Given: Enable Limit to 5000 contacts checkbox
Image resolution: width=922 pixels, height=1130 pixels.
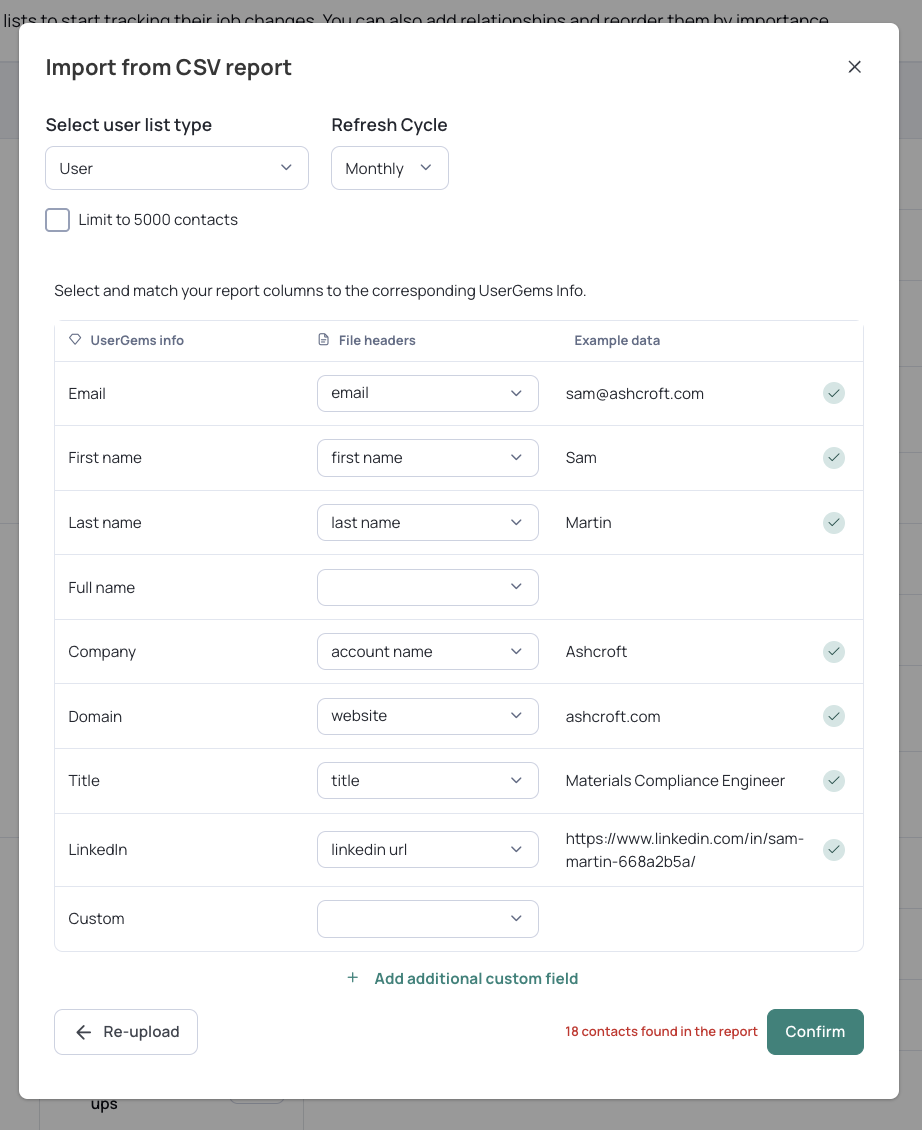Looking at the screenshot, I should [x=58, y=220].
